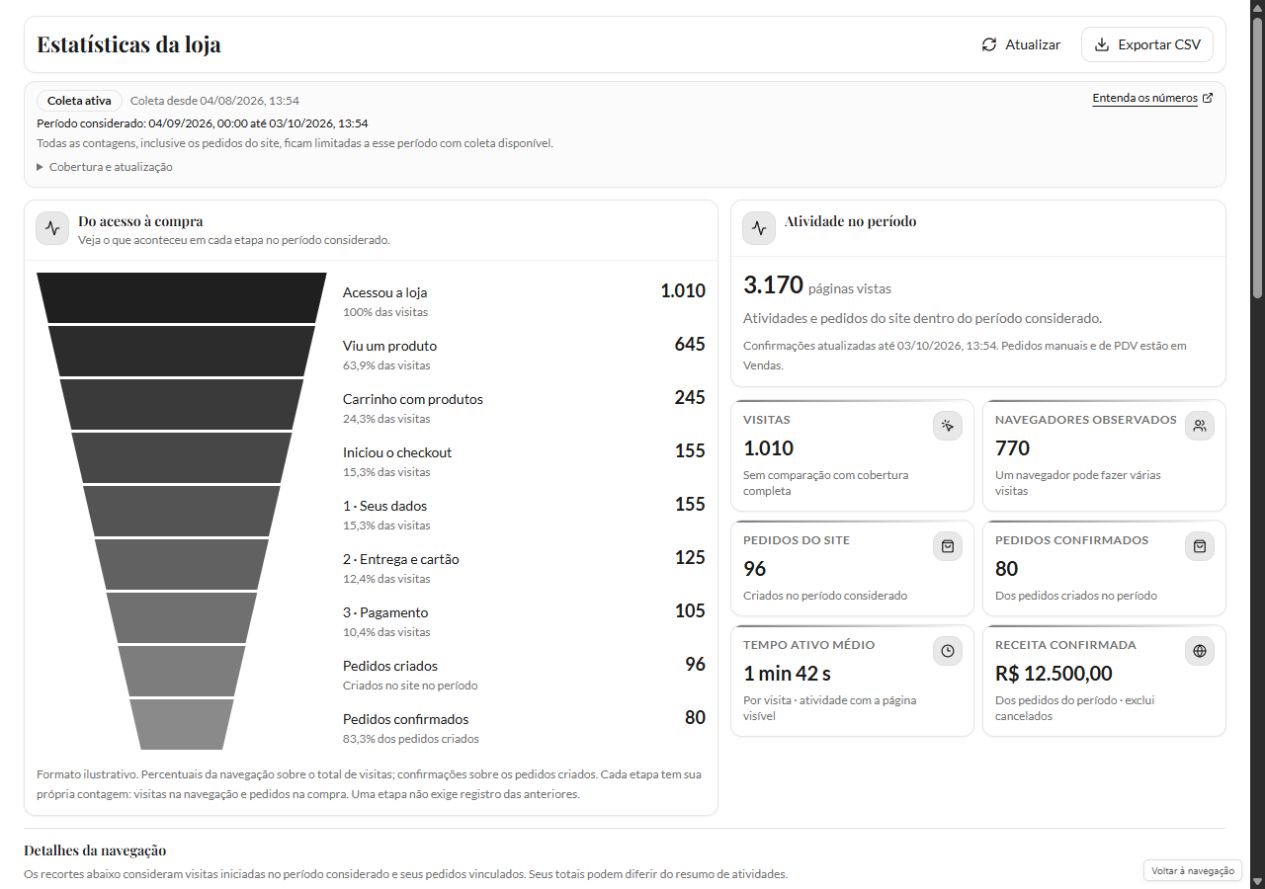The height and width of the screenshot is (889, 1265).
Task: Click the bag icon on Pedidos do site card
Action: [947, 546]
